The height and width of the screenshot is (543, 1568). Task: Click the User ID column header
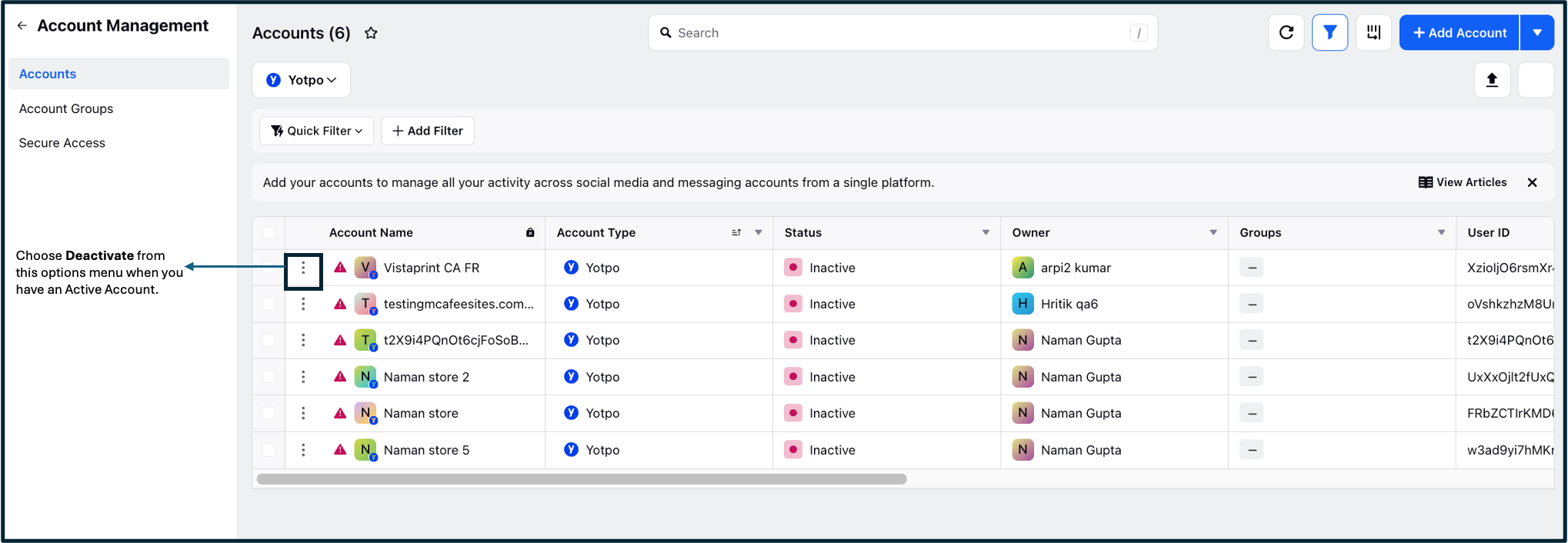(1488, 232)
